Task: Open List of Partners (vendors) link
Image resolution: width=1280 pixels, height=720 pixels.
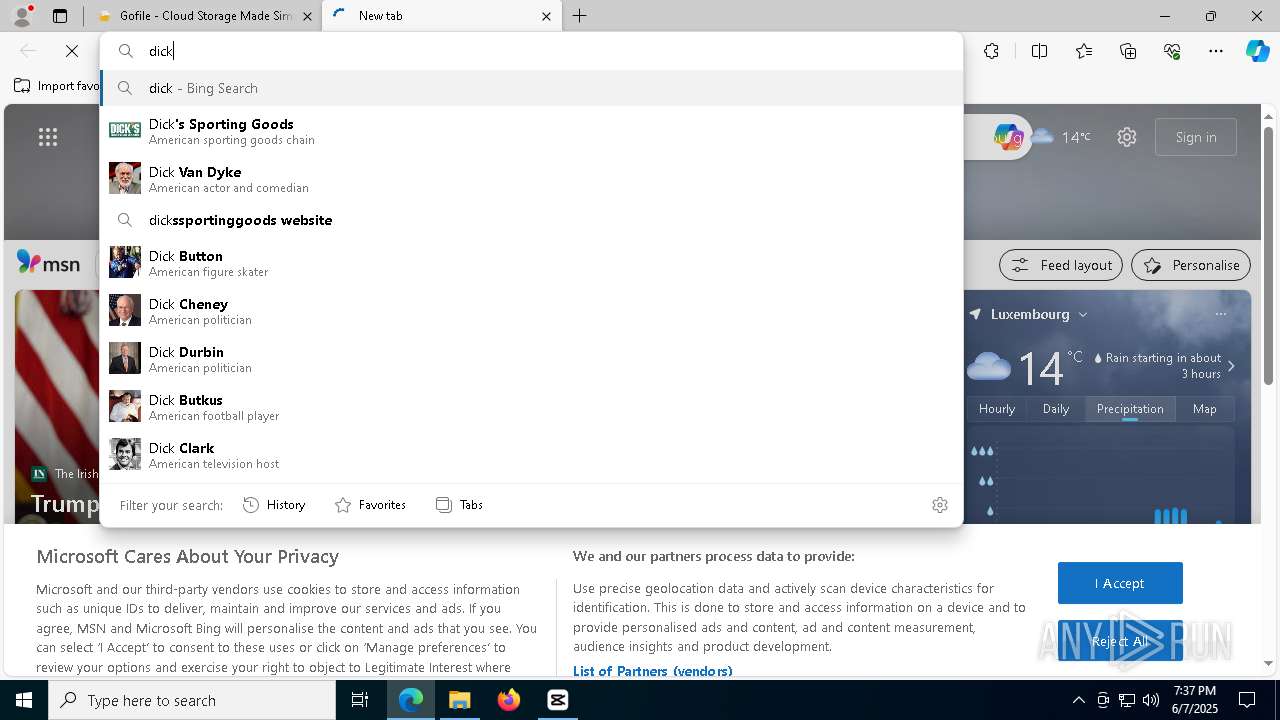Action: pyautogui.click(x=652, y=671)
